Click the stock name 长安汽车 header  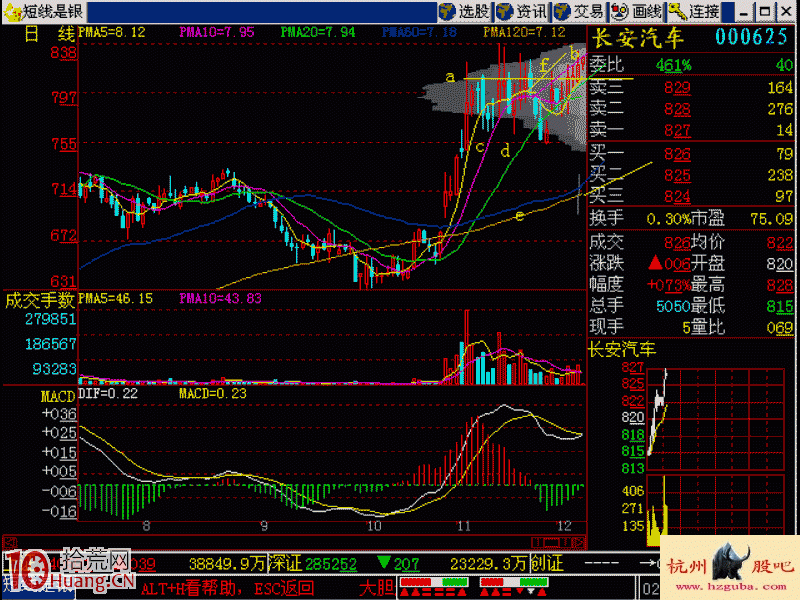[x=637, y=38]
